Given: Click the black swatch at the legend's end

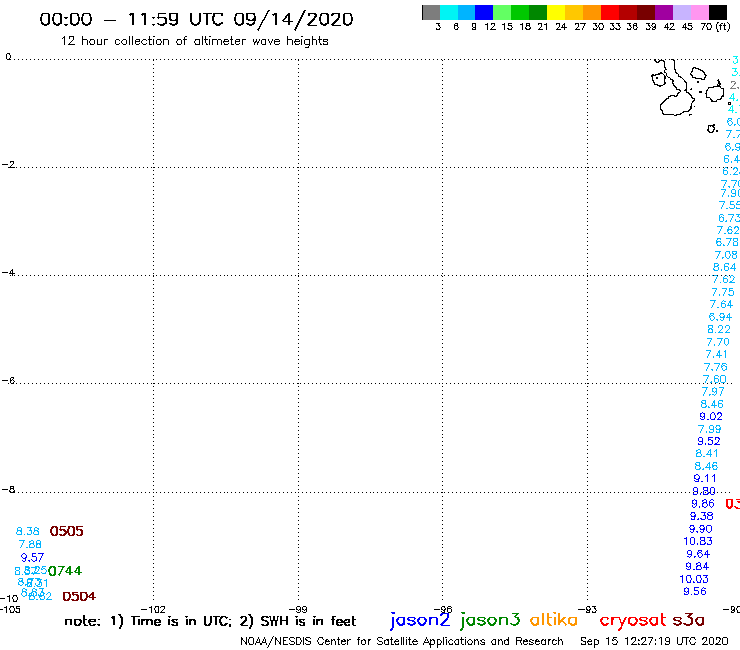Looking at the screenshot, I should tap(718, 12).
